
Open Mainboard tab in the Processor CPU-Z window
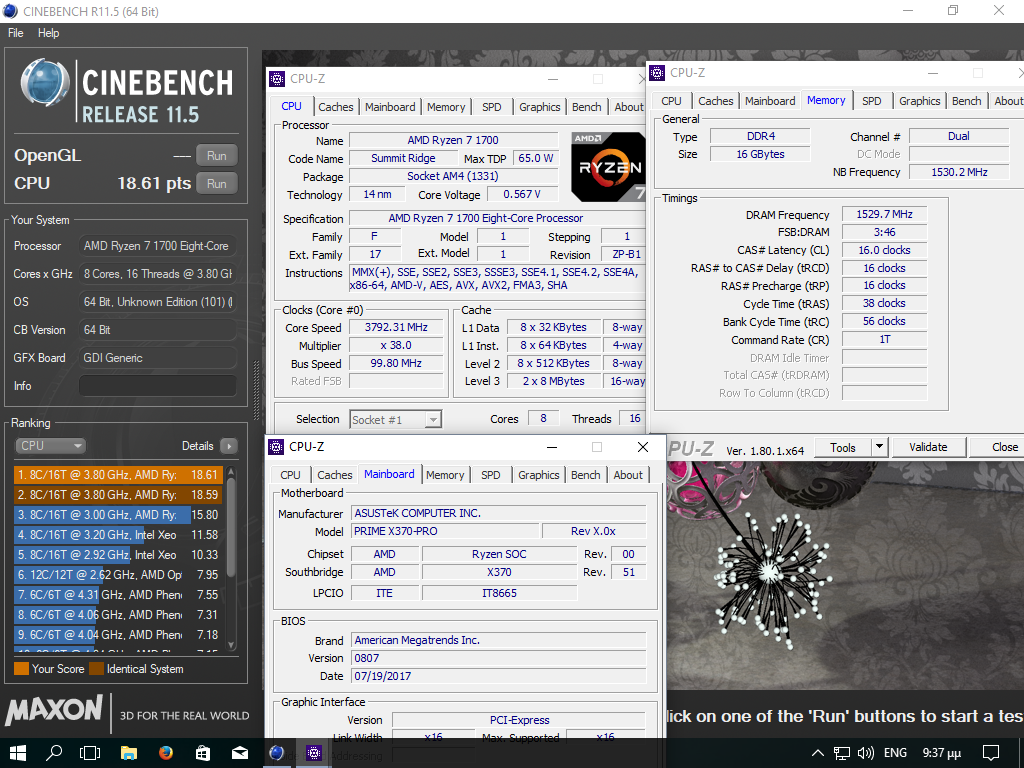[x=390, y=107]
